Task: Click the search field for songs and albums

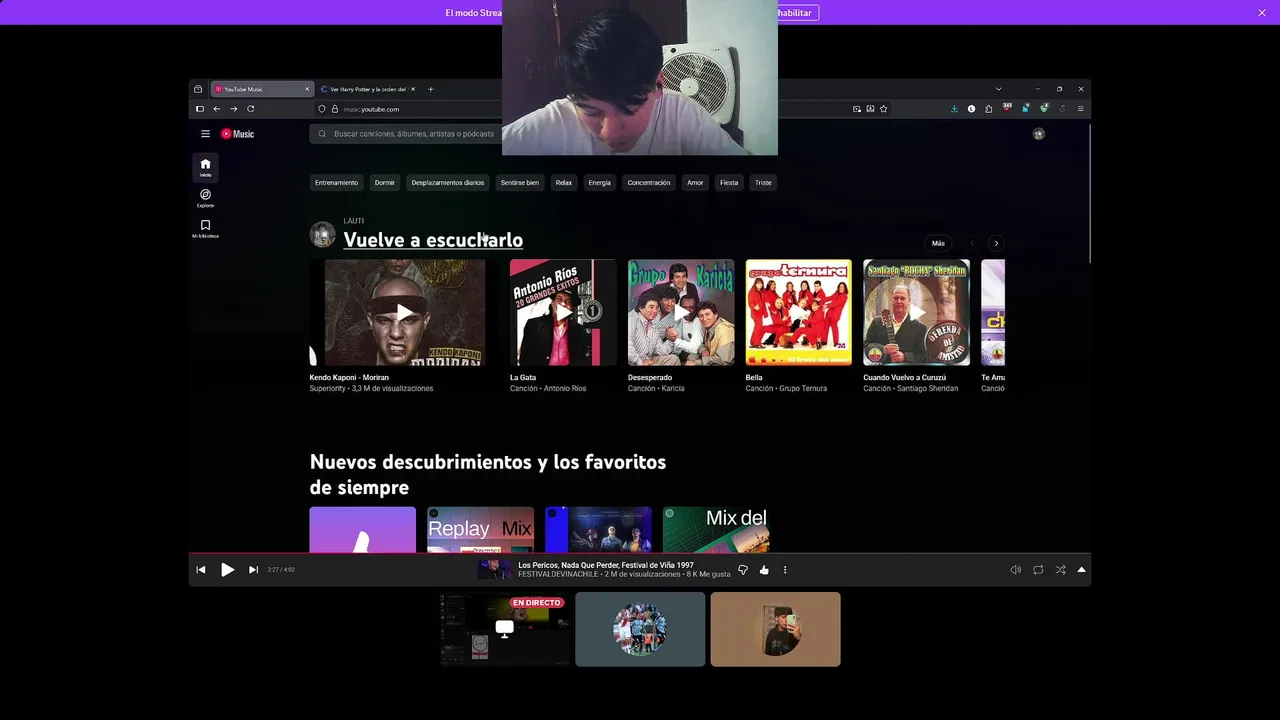Action: click(405, 134)
